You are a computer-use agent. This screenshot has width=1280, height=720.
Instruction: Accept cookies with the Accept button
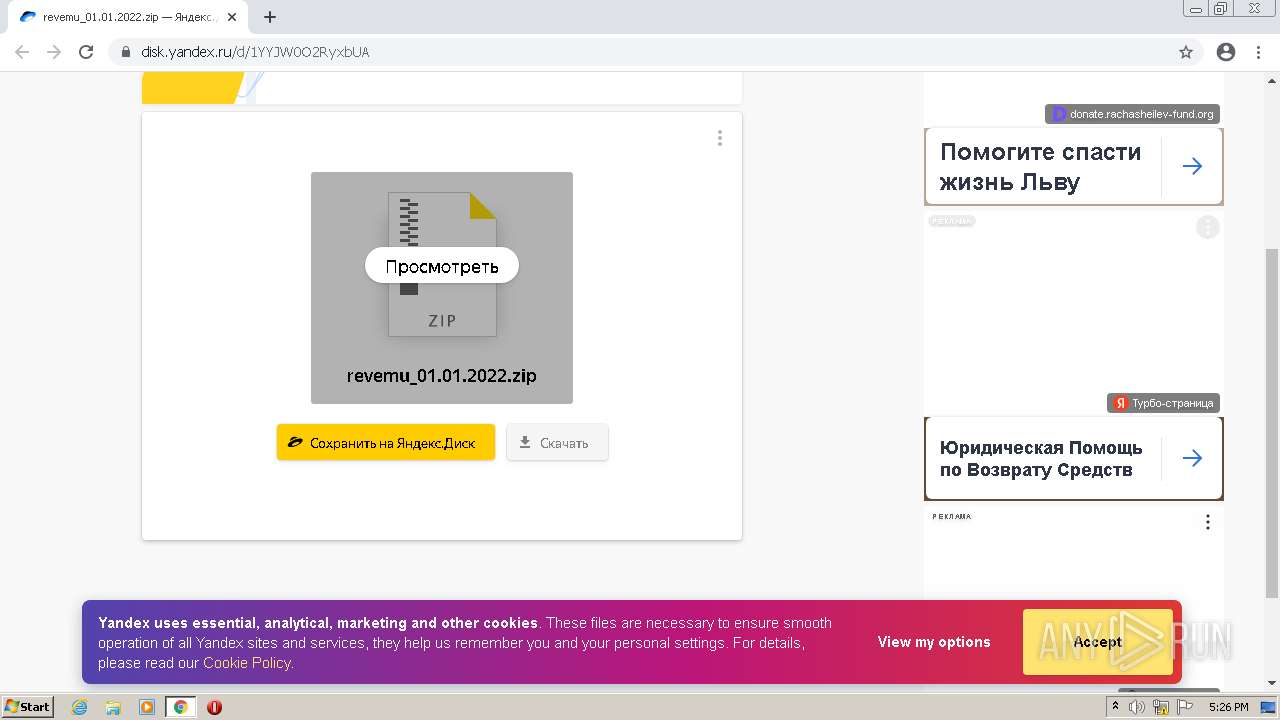1098,642
